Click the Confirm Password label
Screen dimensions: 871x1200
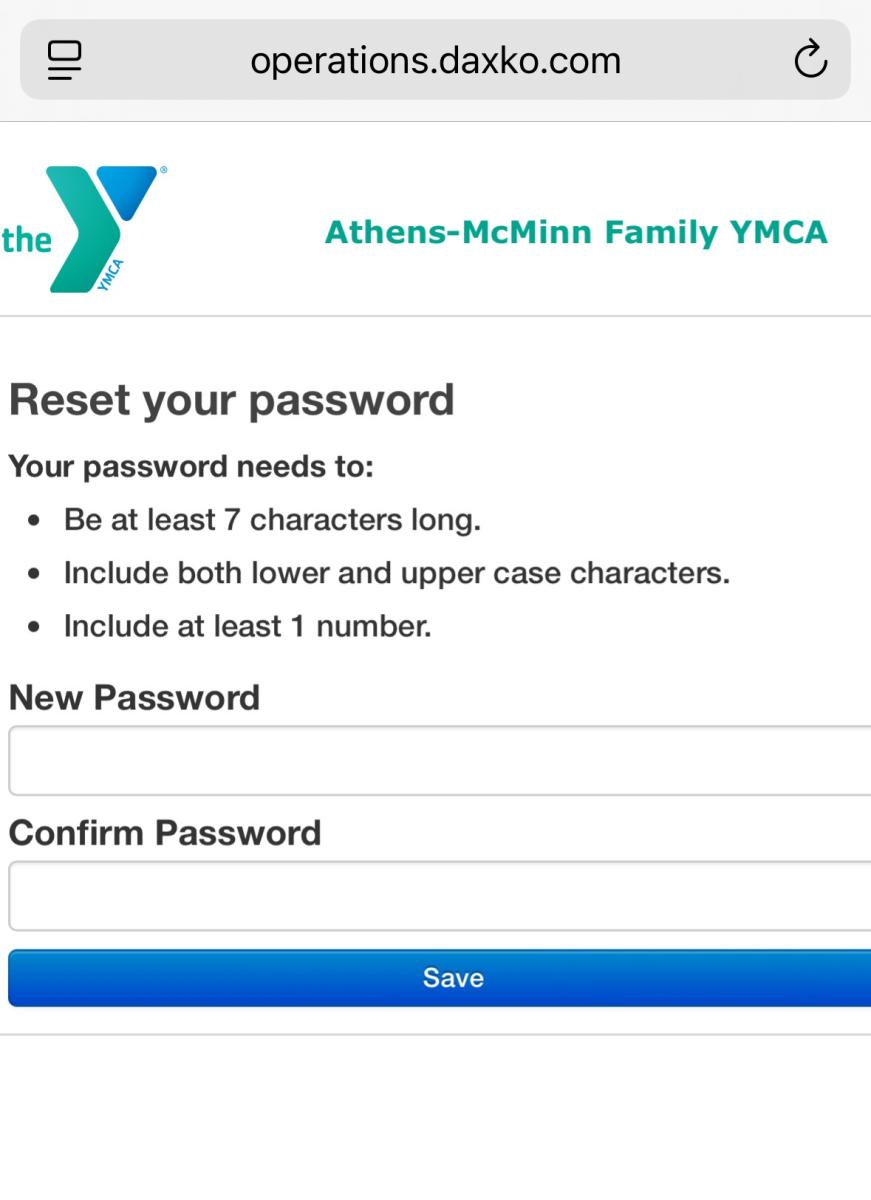tap(165, 832)
